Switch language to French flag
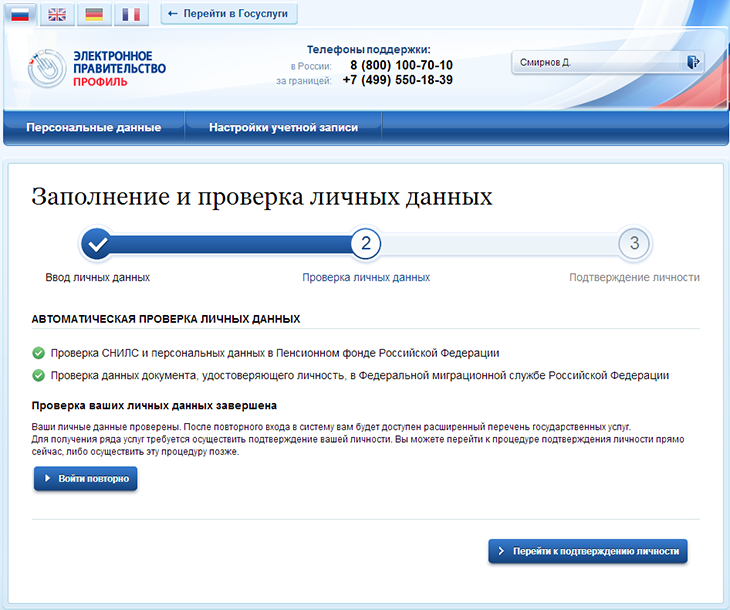This screenshot has height=610, width=730. point(131,14)
